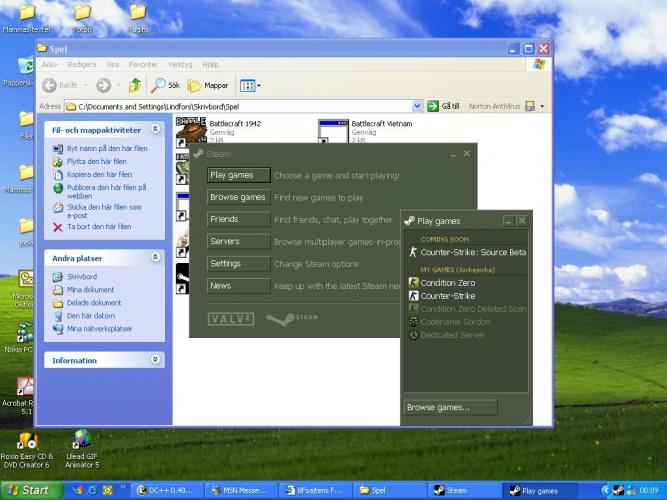
Task: Expand the Information panel
Action: [x=156, y=360]
